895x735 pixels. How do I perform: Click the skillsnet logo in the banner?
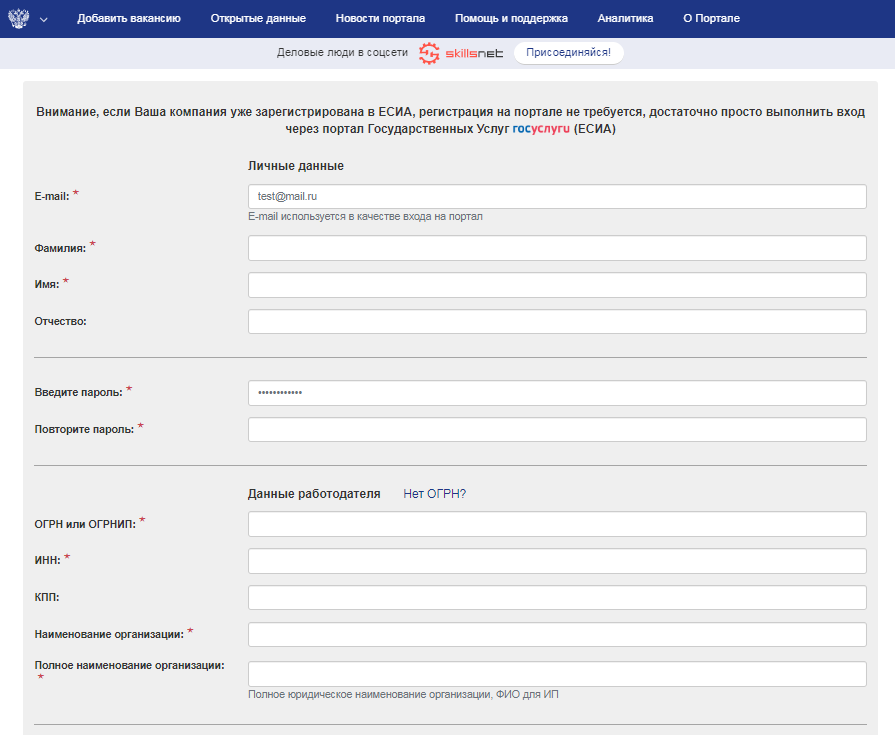(x=461, y=53)
